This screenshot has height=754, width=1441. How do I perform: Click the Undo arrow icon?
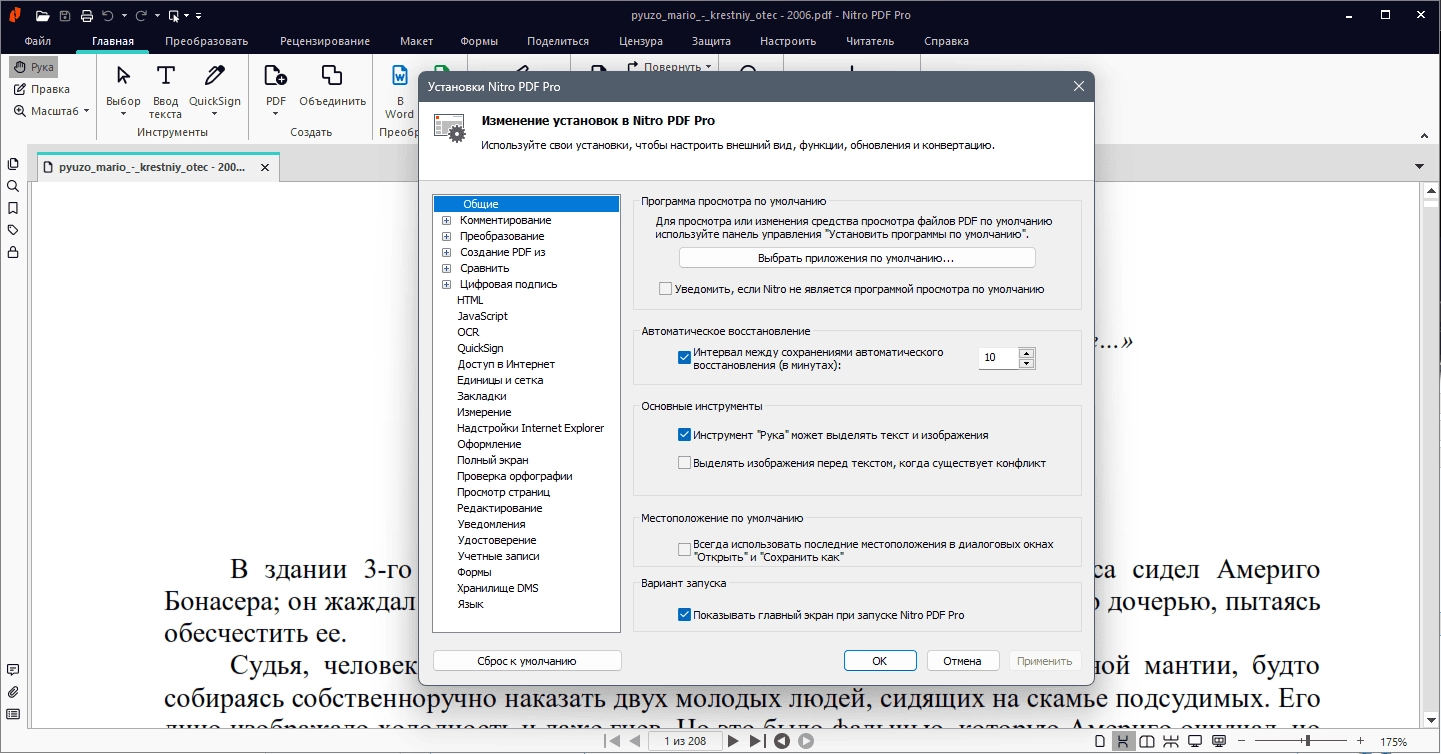point(108,15)
